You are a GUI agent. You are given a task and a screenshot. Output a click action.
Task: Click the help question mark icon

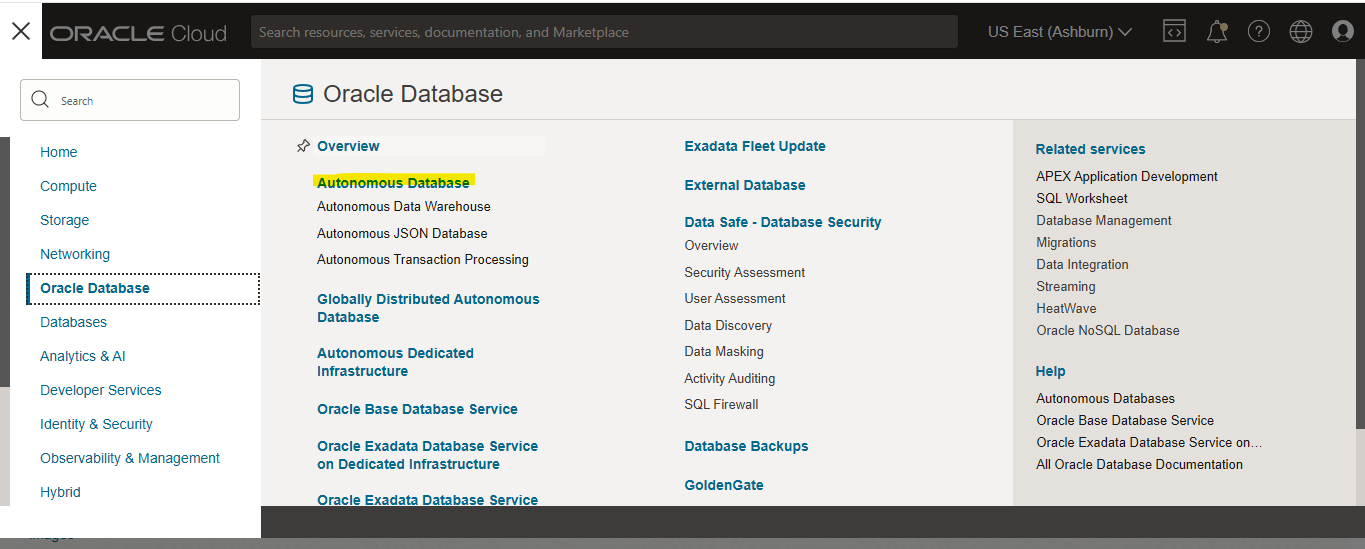point(1259,32)
